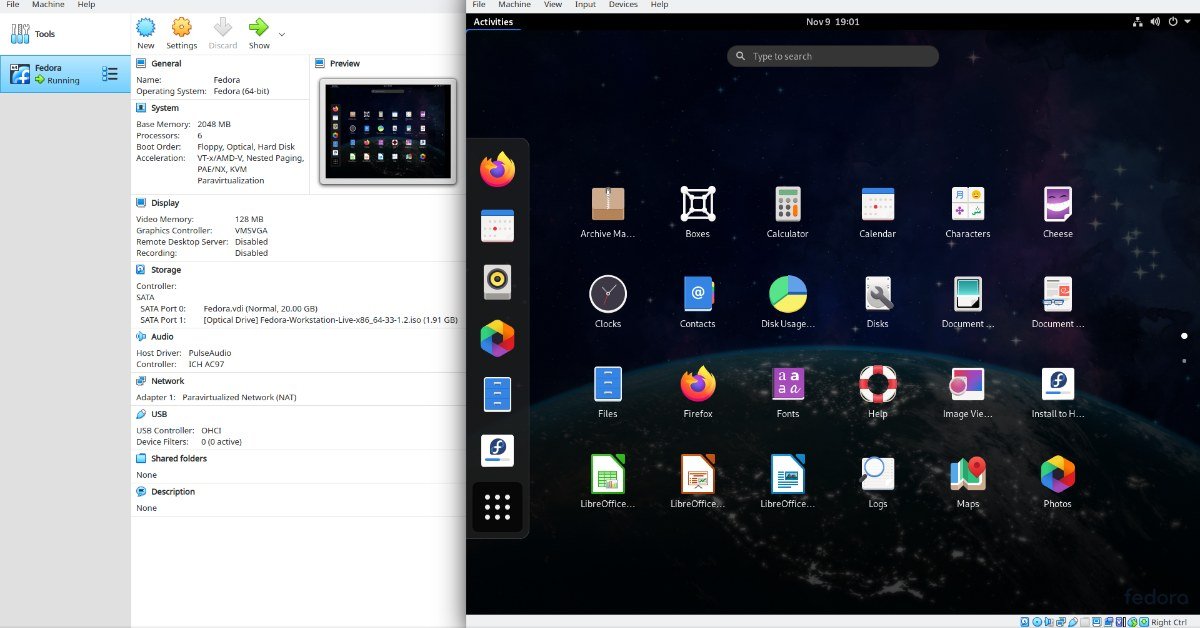Open the General section header
Image resolution: width=1200 pixels, height=628 pixels.
pyautogui.click(x=165, y=63)
